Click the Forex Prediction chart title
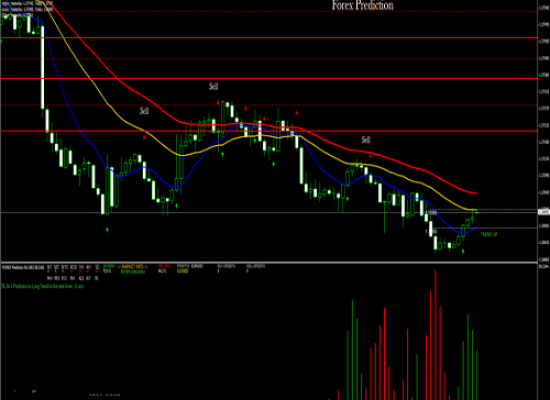The width and height of the screenshot is (550, 400). pyautogui.click(x=362, y=5)
